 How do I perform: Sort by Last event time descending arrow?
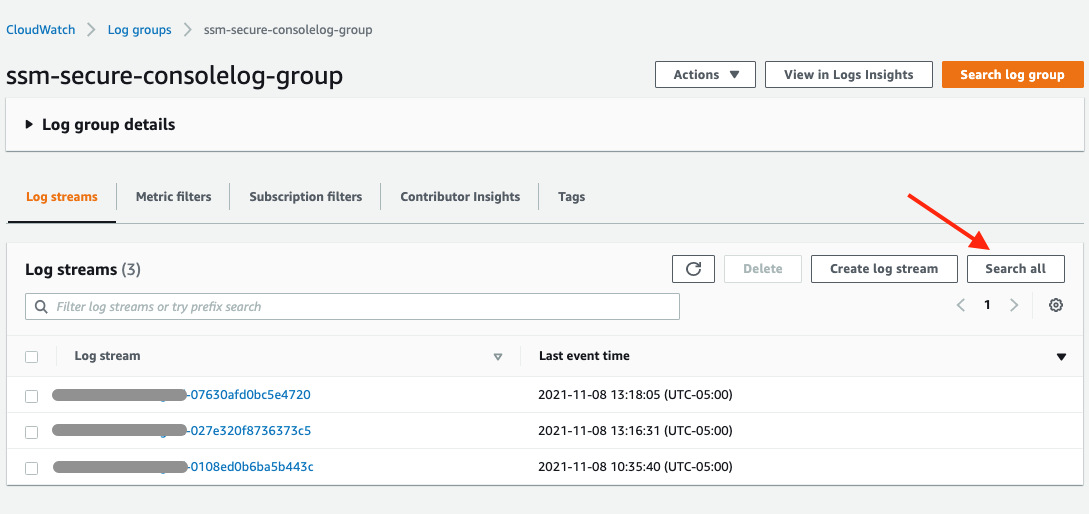[x=1061, y=357]
